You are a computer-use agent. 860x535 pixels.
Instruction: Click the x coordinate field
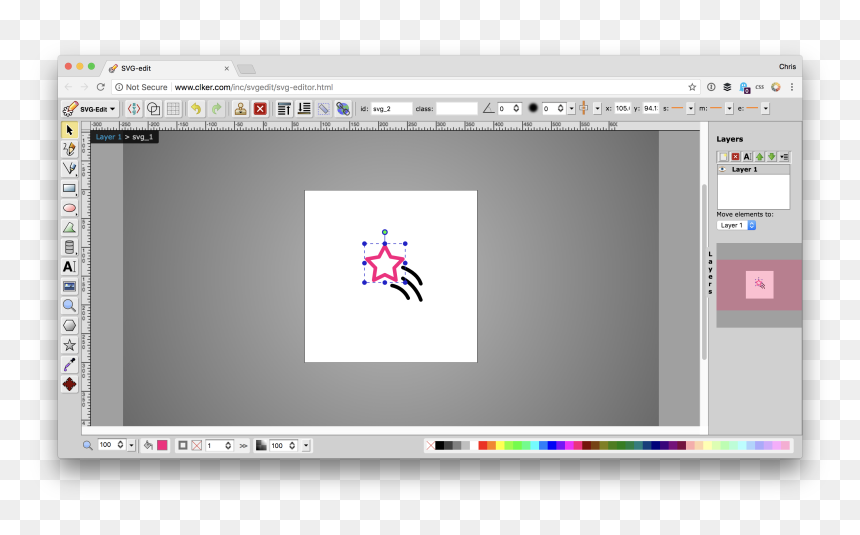623,109
